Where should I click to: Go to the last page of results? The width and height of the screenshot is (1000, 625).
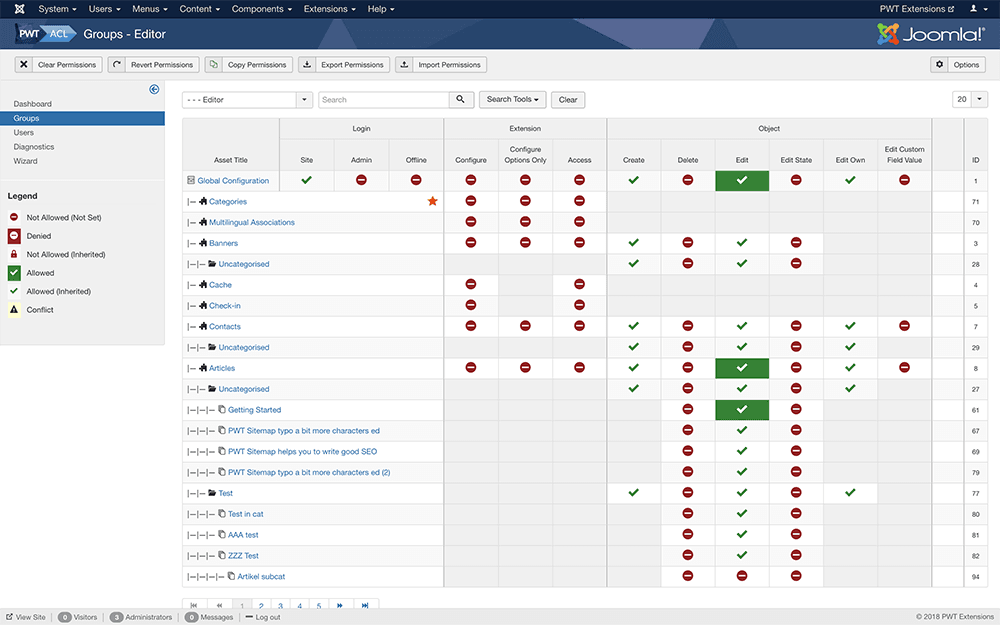pyautogui.click(x=365, y=605)
